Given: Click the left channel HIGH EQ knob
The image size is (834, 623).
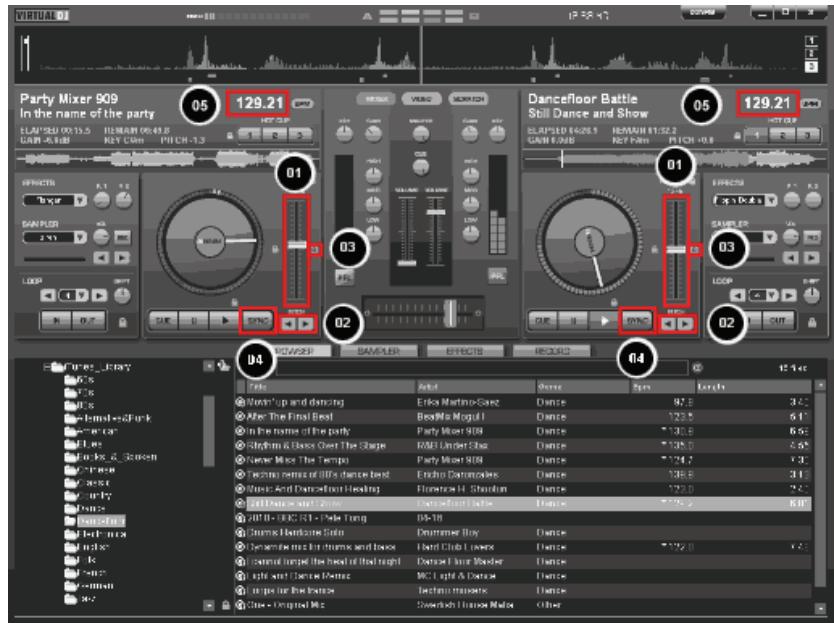Looking at the screenshot, I should click(373, 174).
